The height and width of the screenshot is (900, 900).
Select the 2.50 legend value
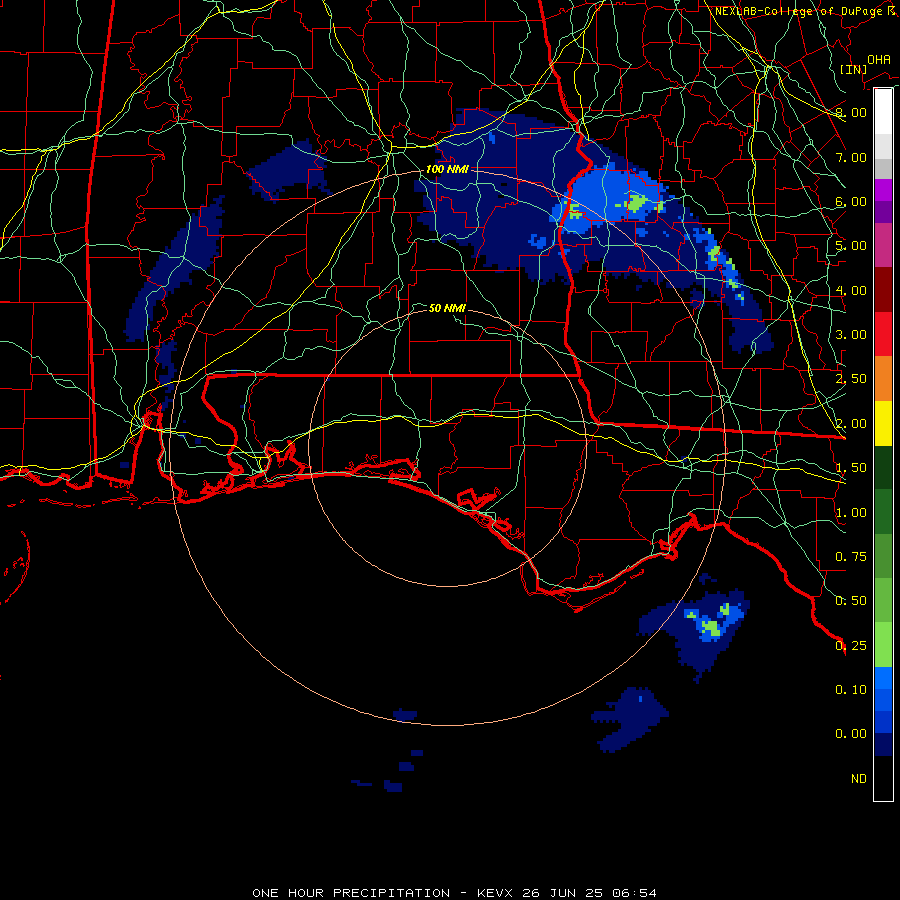(x=851, y=379)
